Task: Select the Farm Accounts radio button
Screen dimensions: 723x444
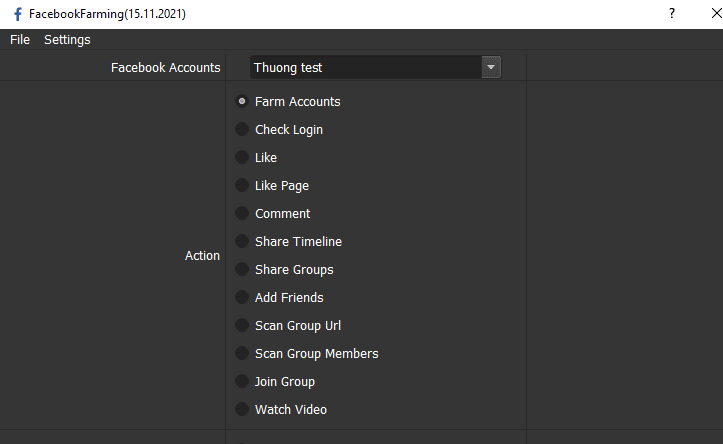Action: 242,101
